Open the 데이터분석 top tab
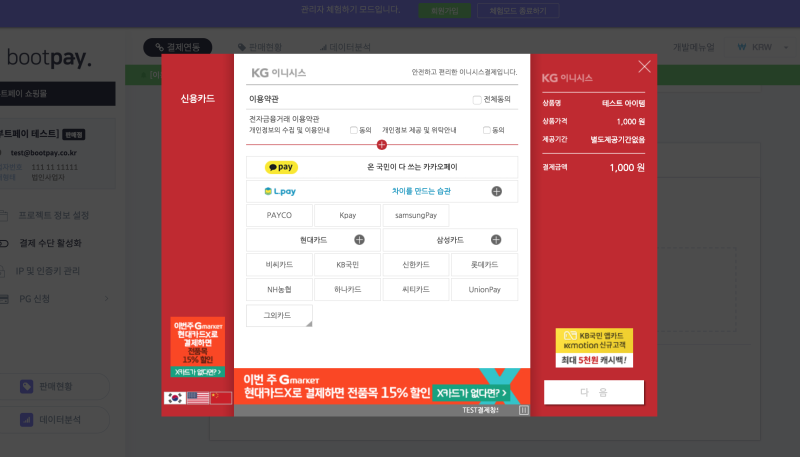 pos(345,47)
